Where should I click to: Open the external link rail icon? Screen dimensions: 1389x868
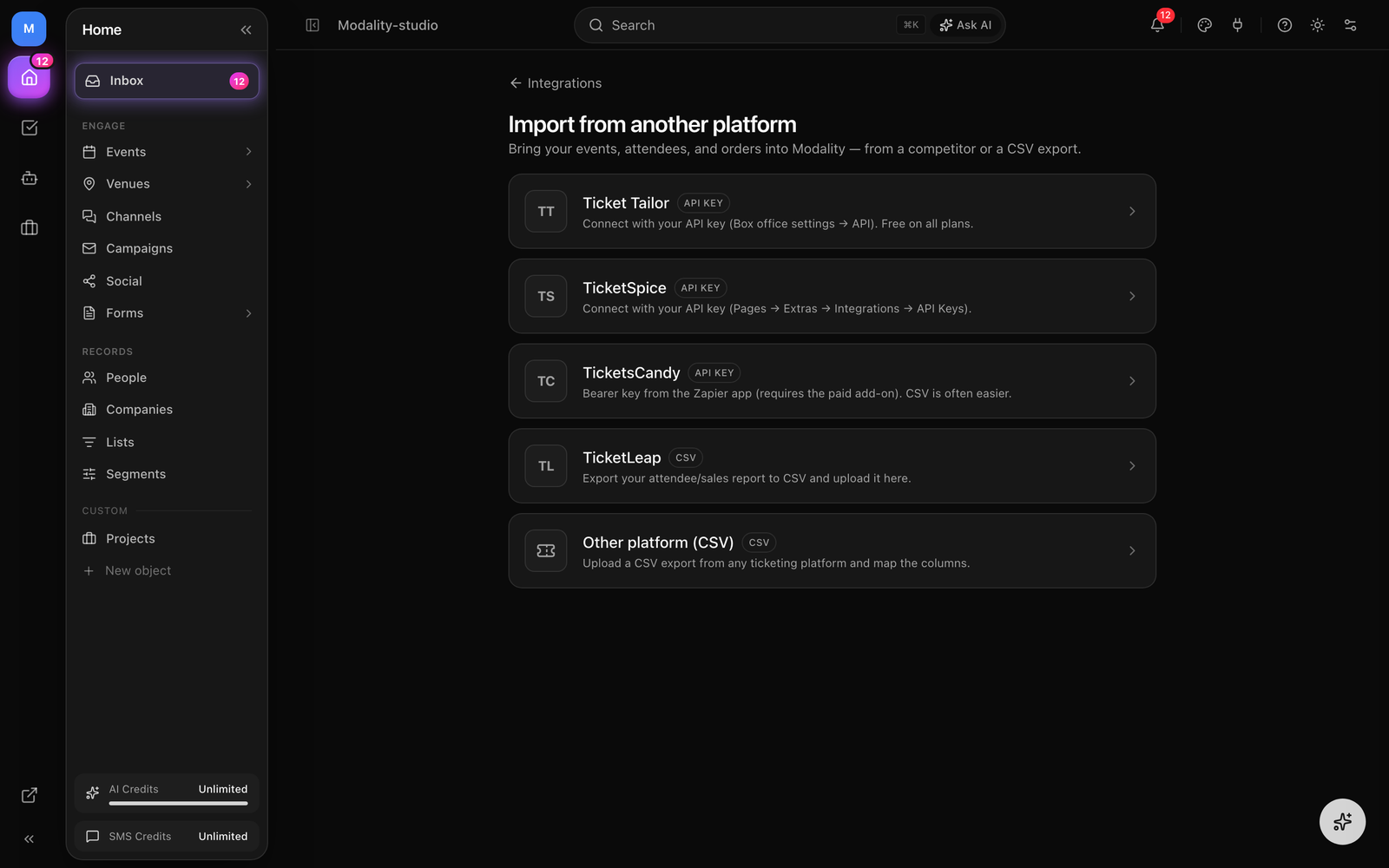click(x=29, y=795)
